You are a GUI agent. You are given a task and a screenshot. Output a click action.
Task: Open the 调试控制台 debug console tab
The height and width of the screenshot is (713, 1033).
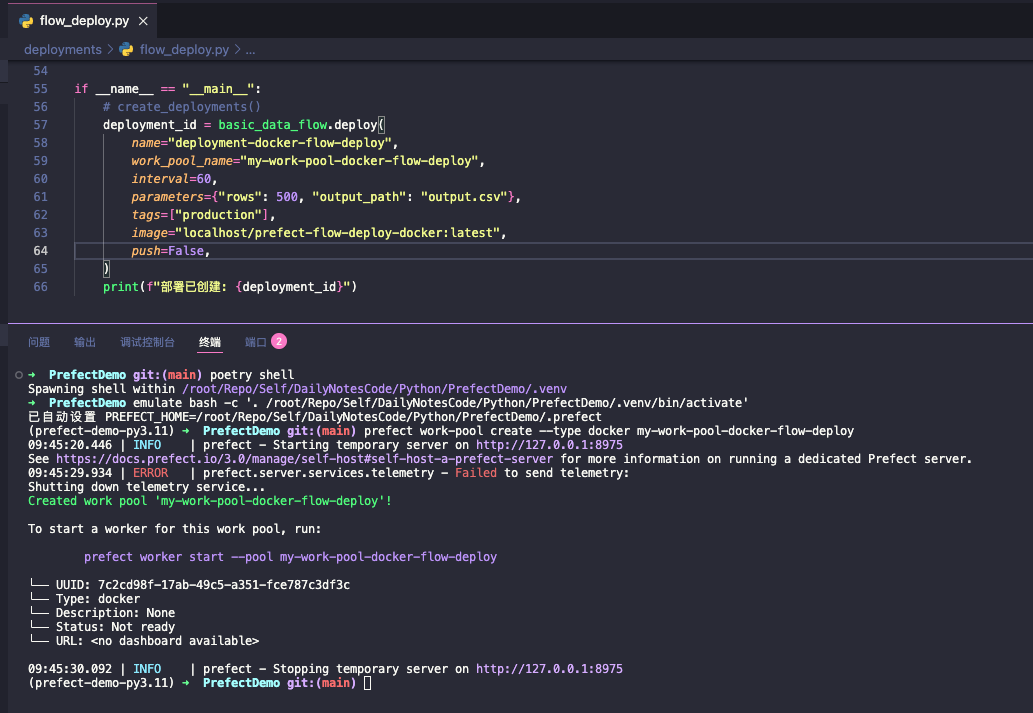pyautogui.click(x=148, y=342)
